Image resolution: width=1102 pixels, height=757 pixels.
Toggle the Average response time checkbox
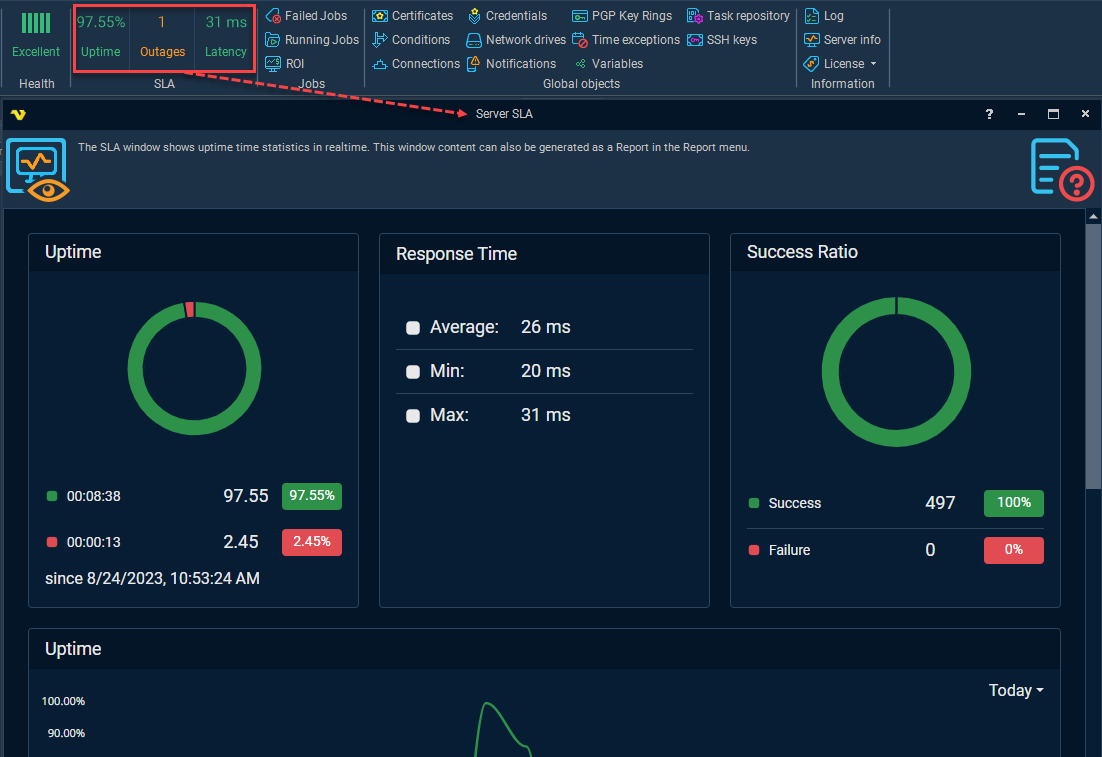413,328
